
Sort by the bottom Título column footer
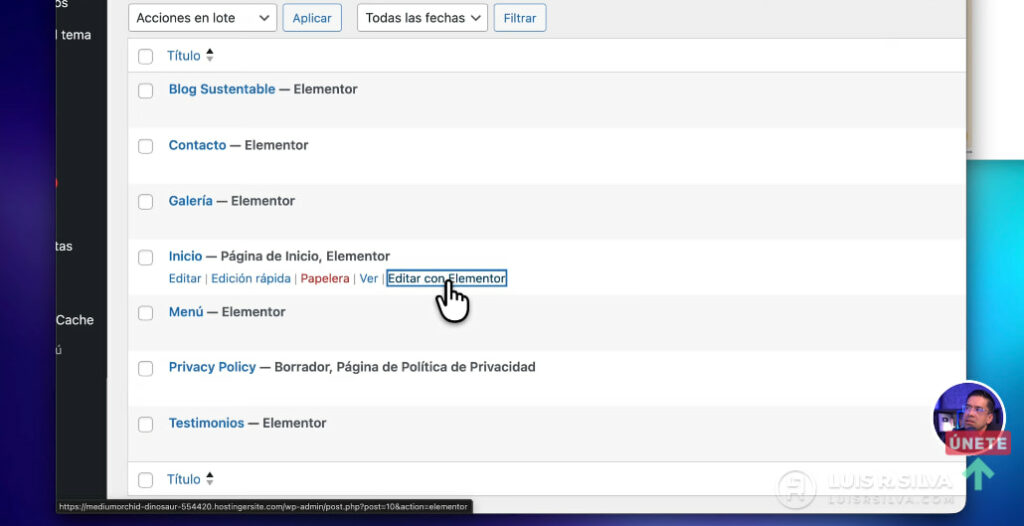(x=184, y=479)
